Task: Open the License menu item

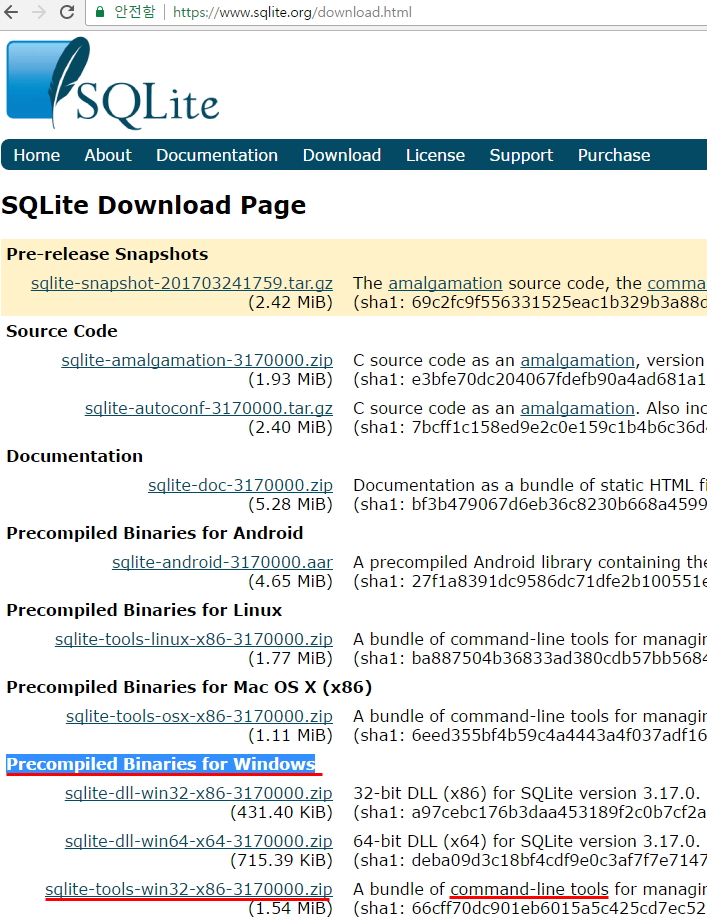Action: [x=435, y=155]
